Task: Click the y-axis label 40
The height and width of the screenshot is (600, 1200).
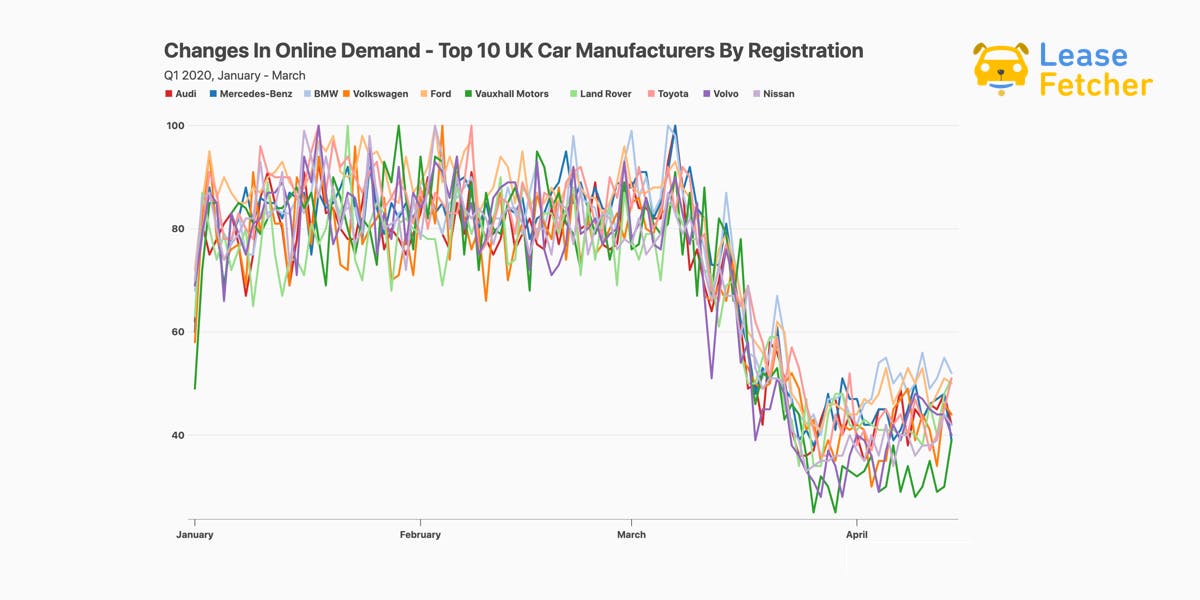Action: coord(178,435)
